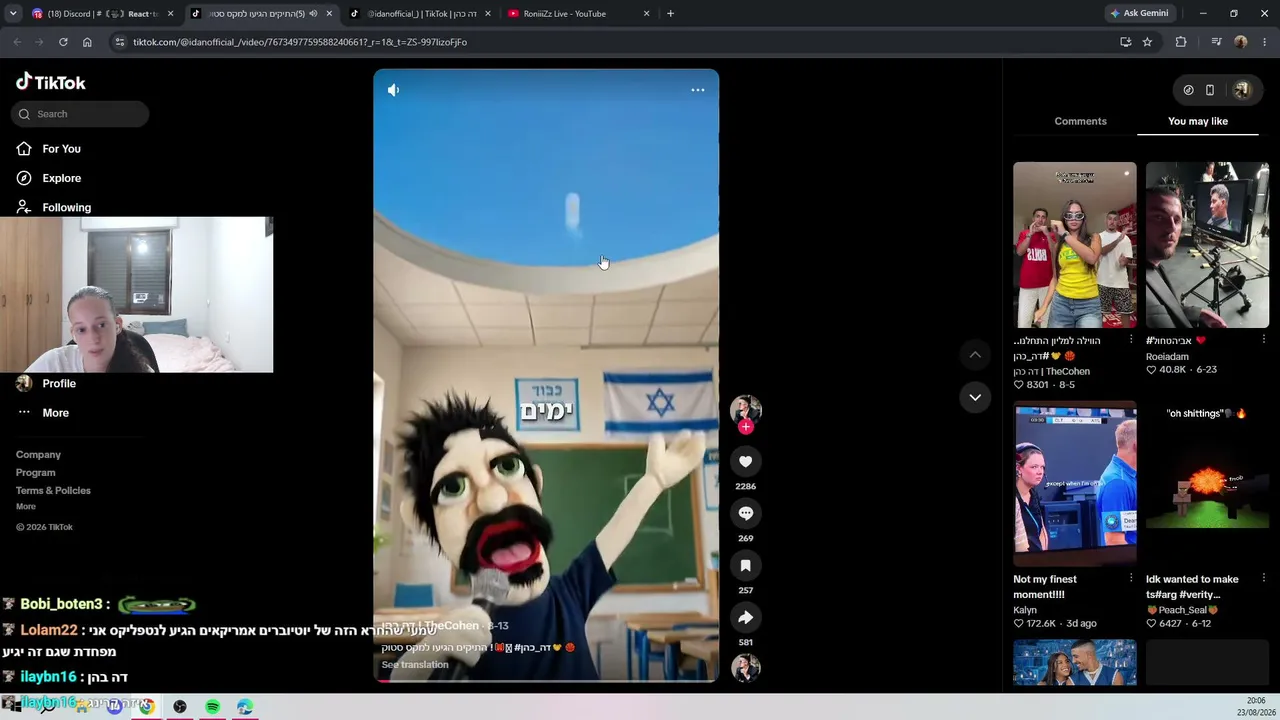Viewport: 1280px width, 720px height.
Task: Open Spotify from the taskbar
Action: coord(213,707)
